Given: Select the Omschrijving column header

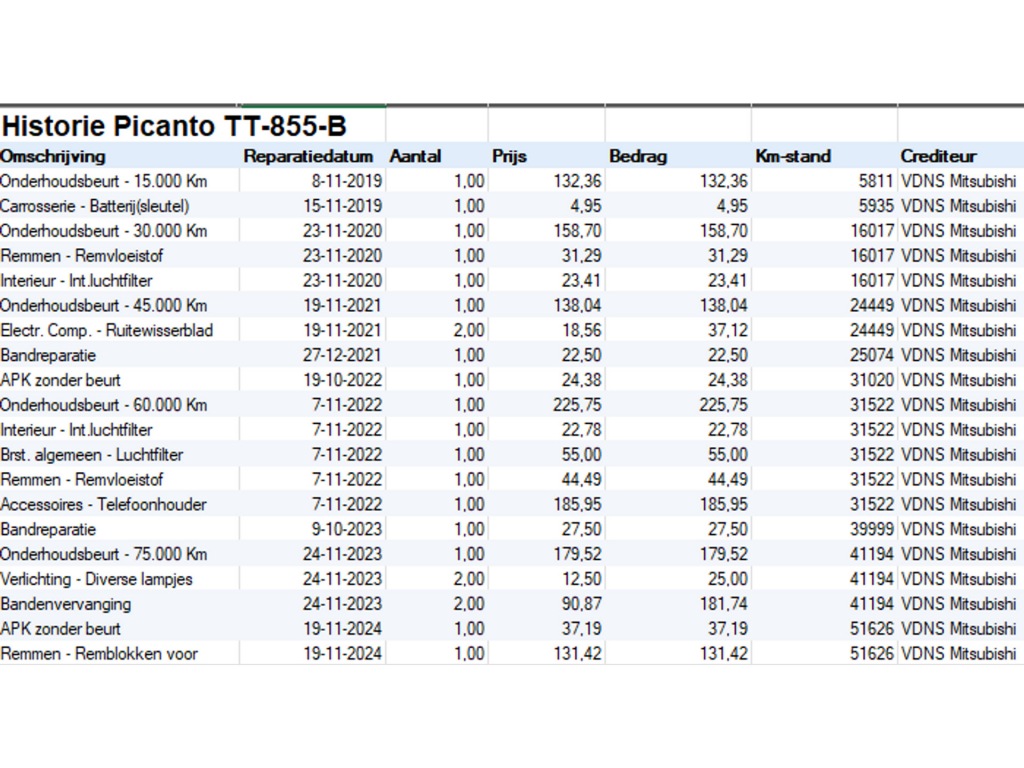Looking at the screenshot, I should coord(53,156).
